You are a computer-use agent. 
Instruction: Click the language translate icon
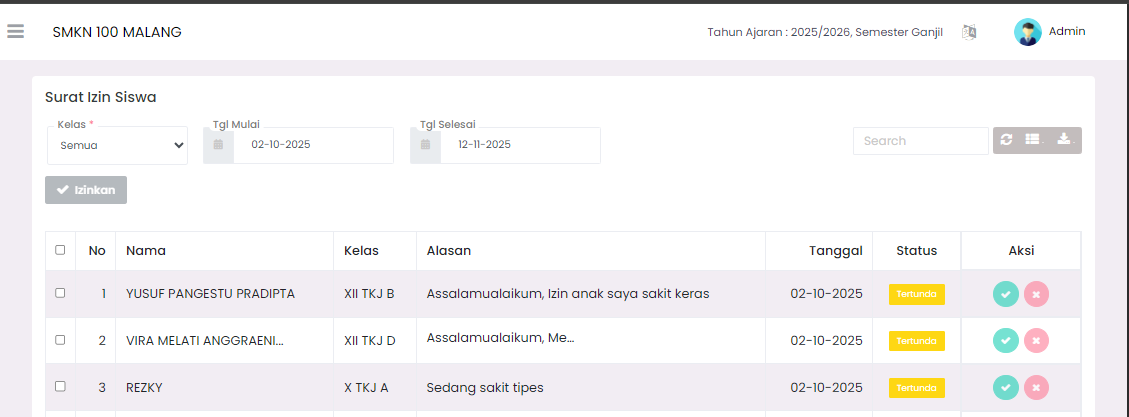click(968, 32)
